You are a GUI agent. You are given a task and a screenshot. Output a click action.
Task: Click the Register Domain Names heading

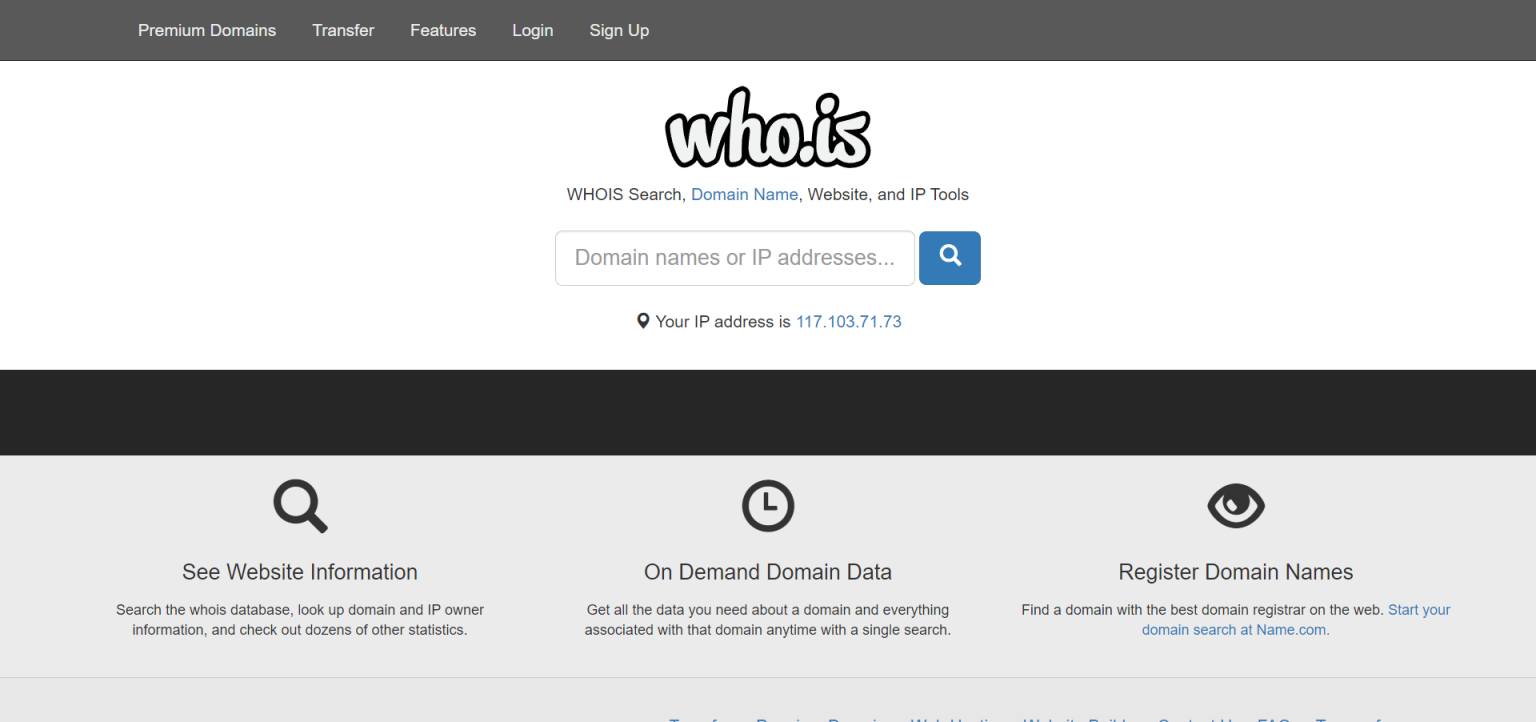click(1236, 572)
